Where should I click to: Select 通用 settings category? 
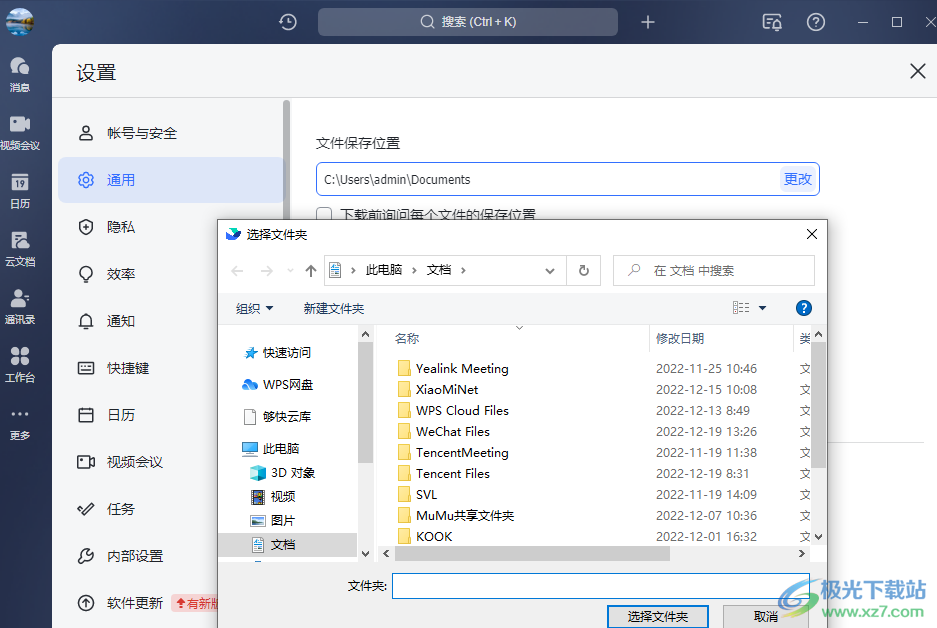point(170,180)
